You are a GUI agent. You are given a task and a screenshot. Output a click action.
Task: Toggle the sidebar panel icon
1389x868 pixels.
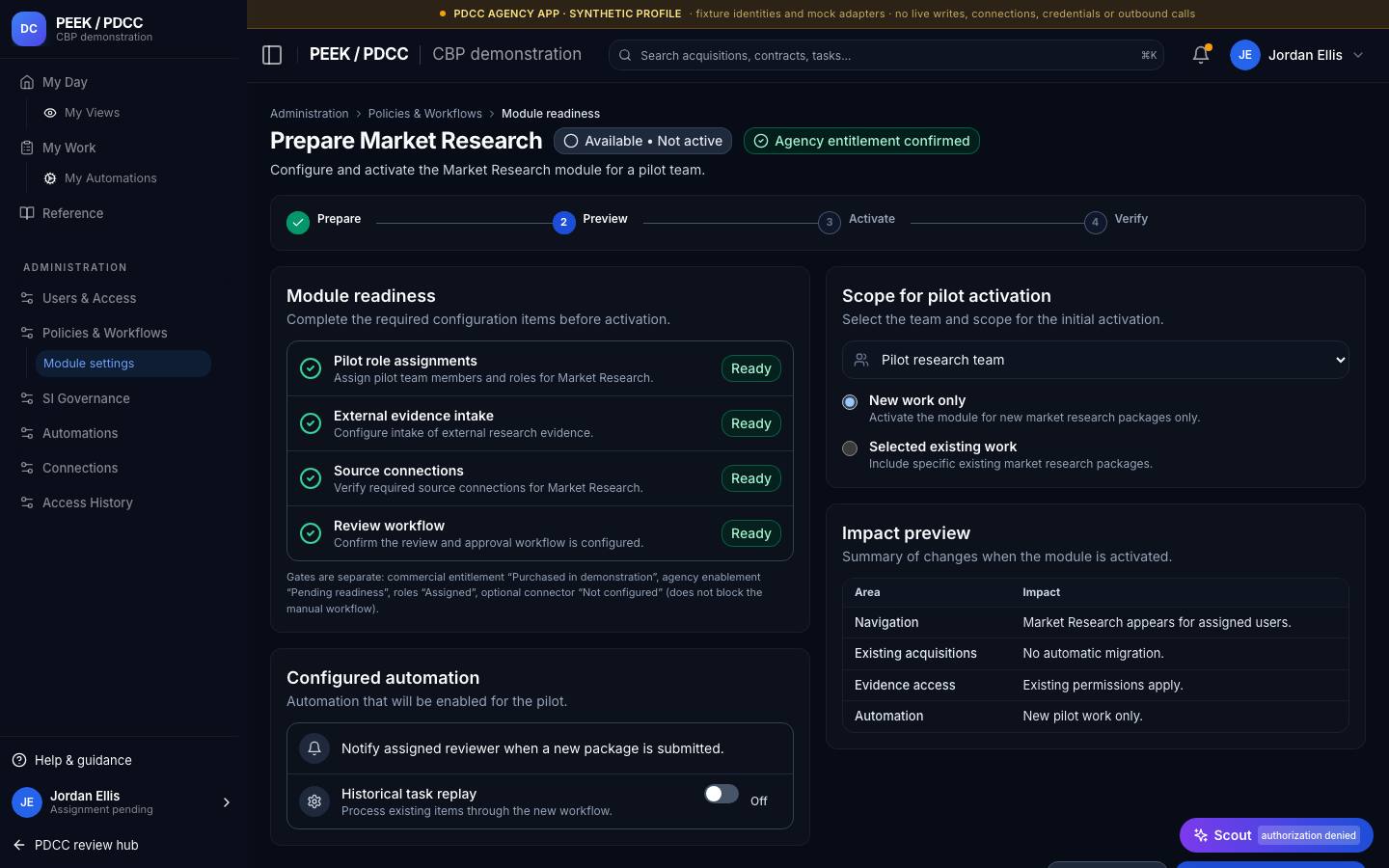coord(272,55)
